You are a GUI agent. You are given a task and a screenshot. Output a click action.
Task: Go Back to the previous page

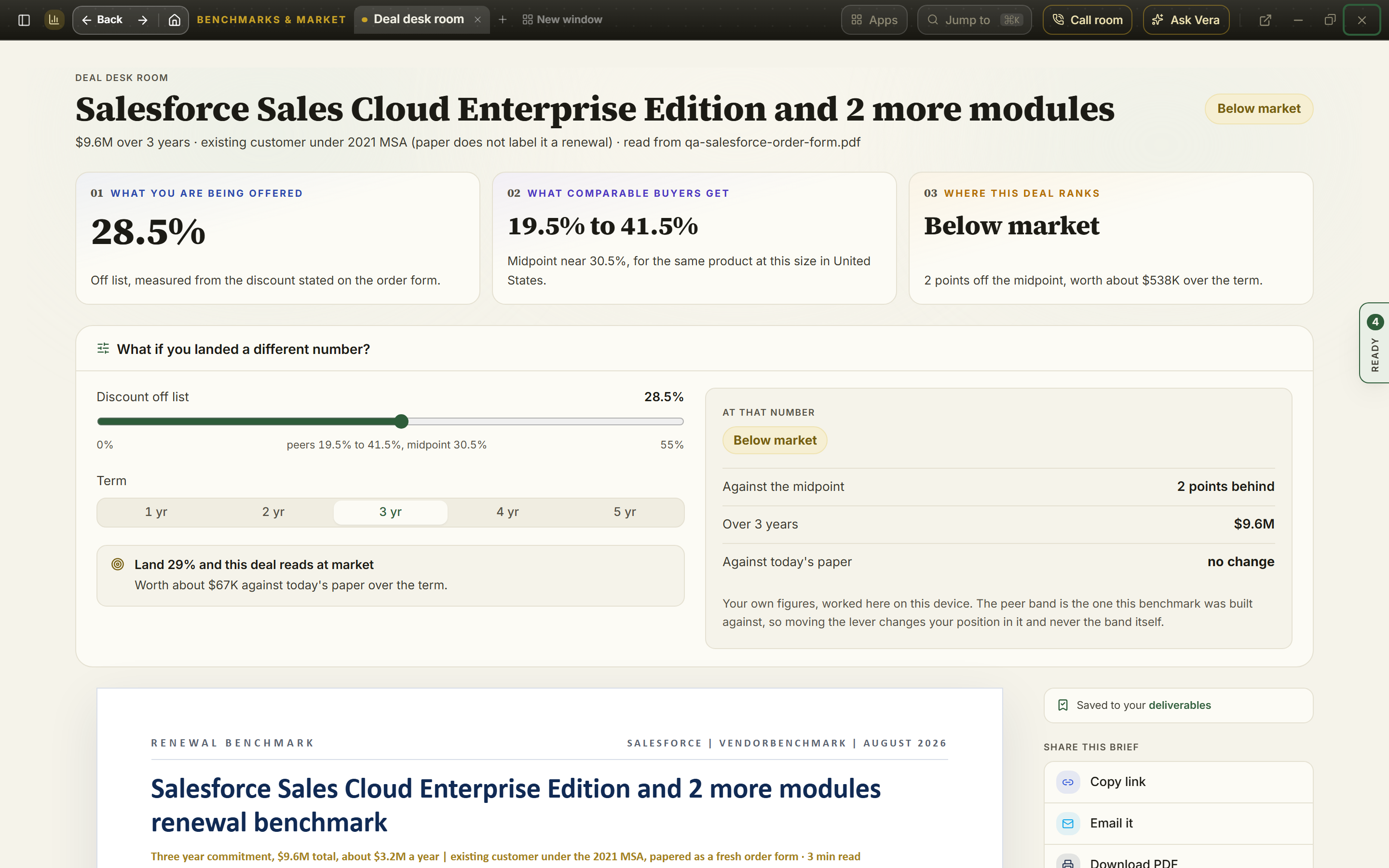click(x=102, y=20)
